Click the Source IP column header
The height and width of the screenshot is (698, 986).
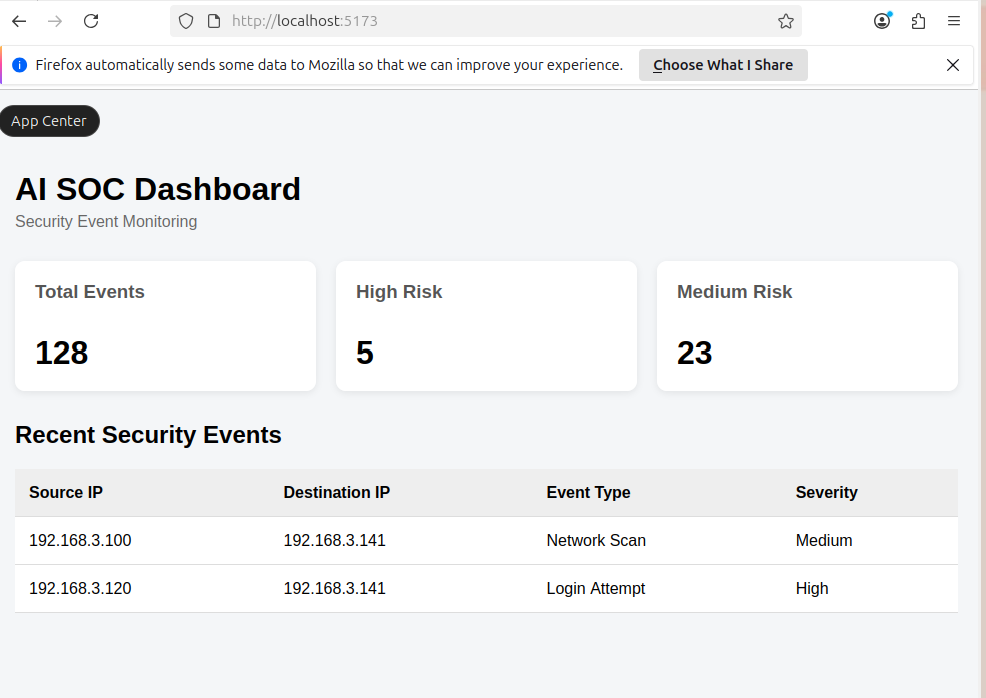coord(66,492)
